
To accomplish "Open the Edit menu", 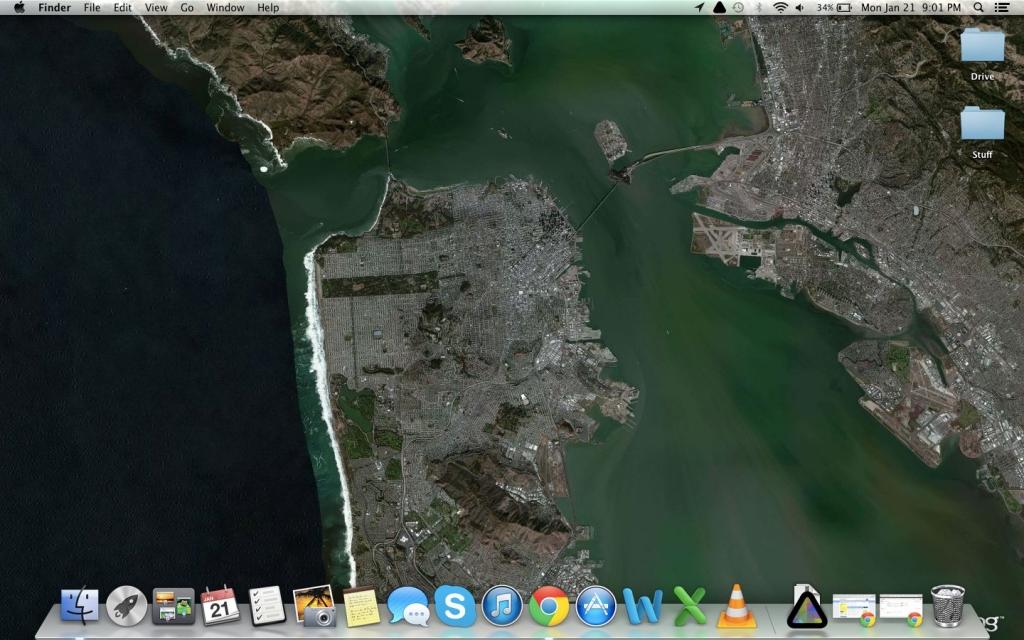I will click(x=123, y=8).
